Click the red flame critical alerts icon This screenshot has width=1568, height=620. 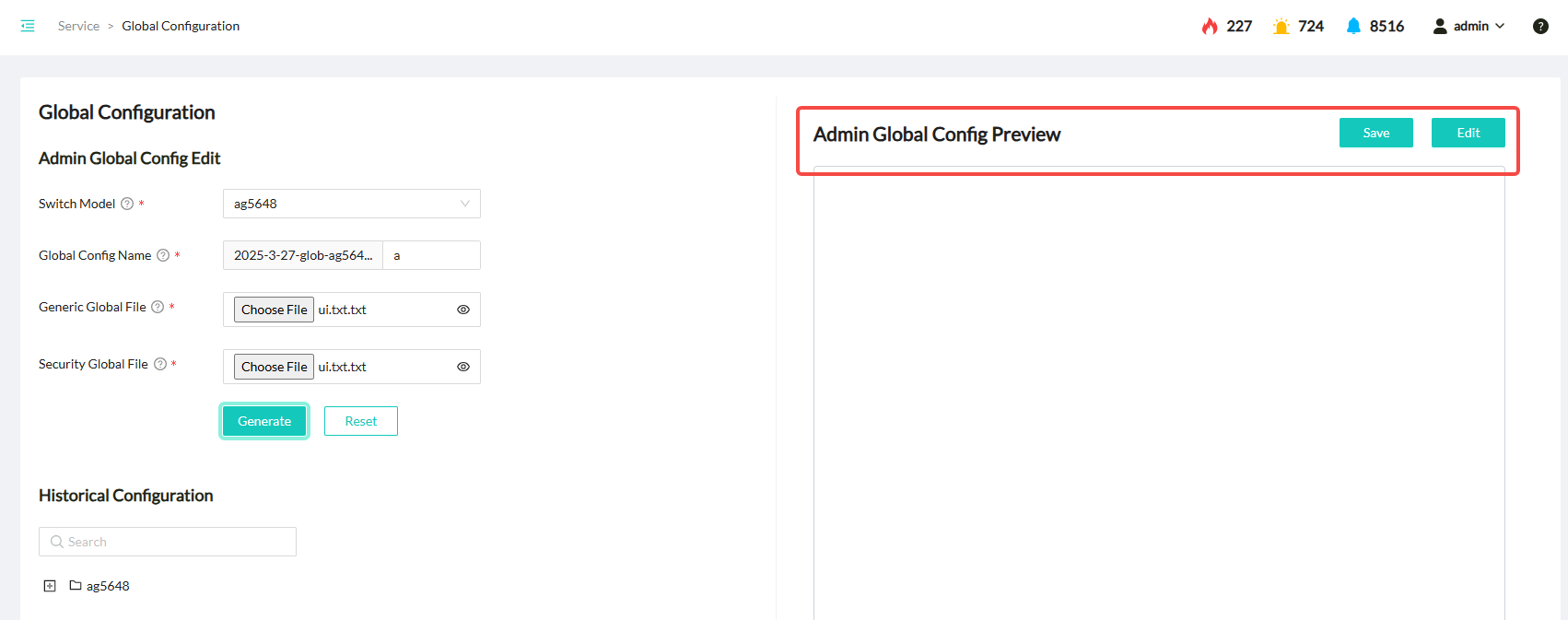click(x=1210, y=26)
